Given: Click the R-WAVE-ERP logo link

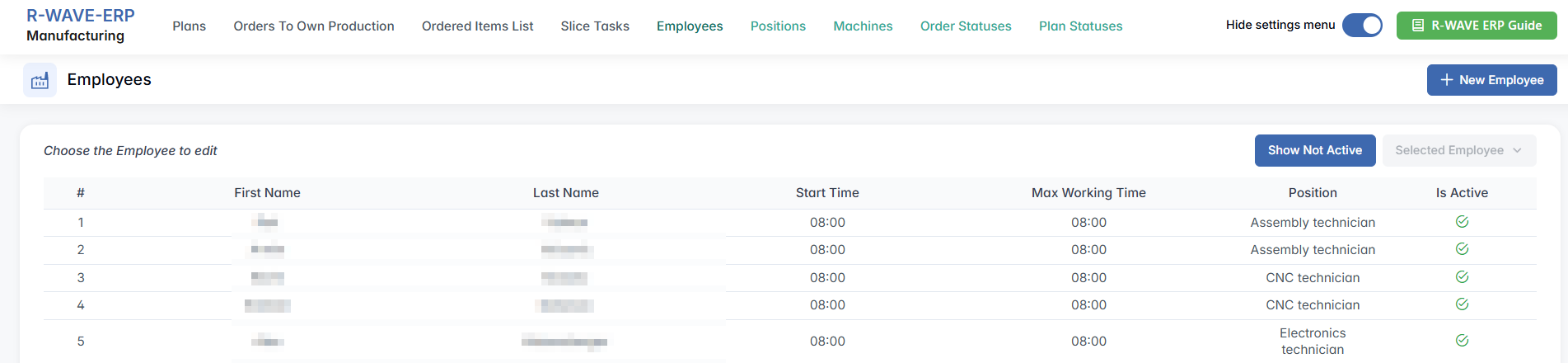Looking at the screenshot, I should [80, 16].
